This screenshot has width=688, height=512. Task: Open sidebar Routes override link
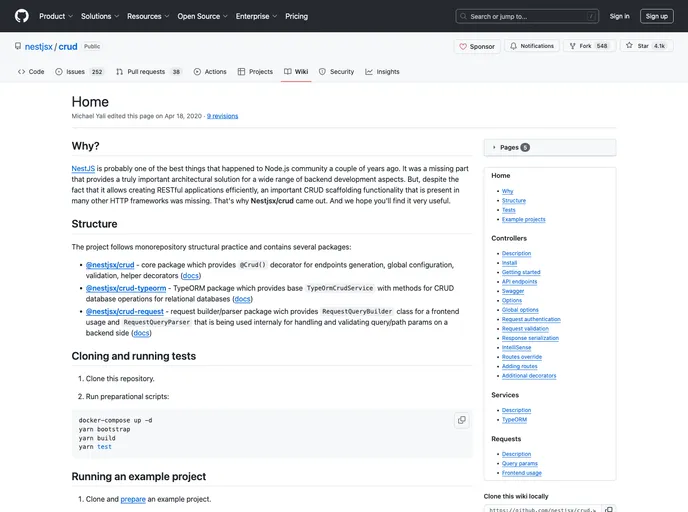[x=522, y=357]
